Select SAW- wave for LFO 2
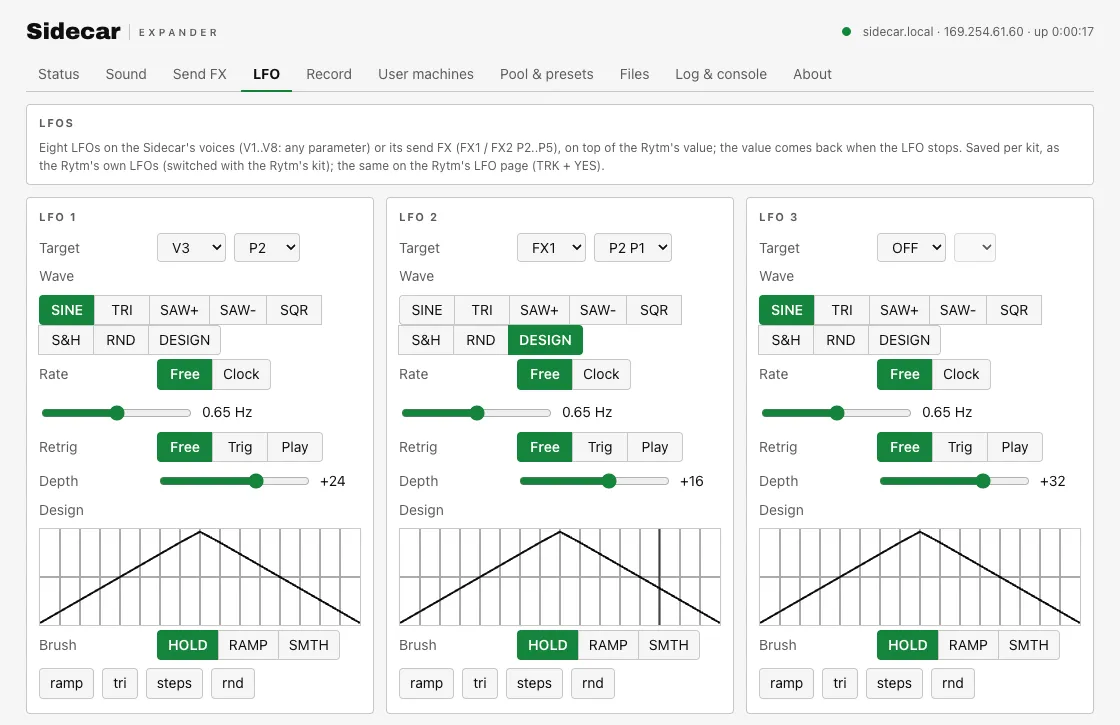 click(x=598, y=310)
